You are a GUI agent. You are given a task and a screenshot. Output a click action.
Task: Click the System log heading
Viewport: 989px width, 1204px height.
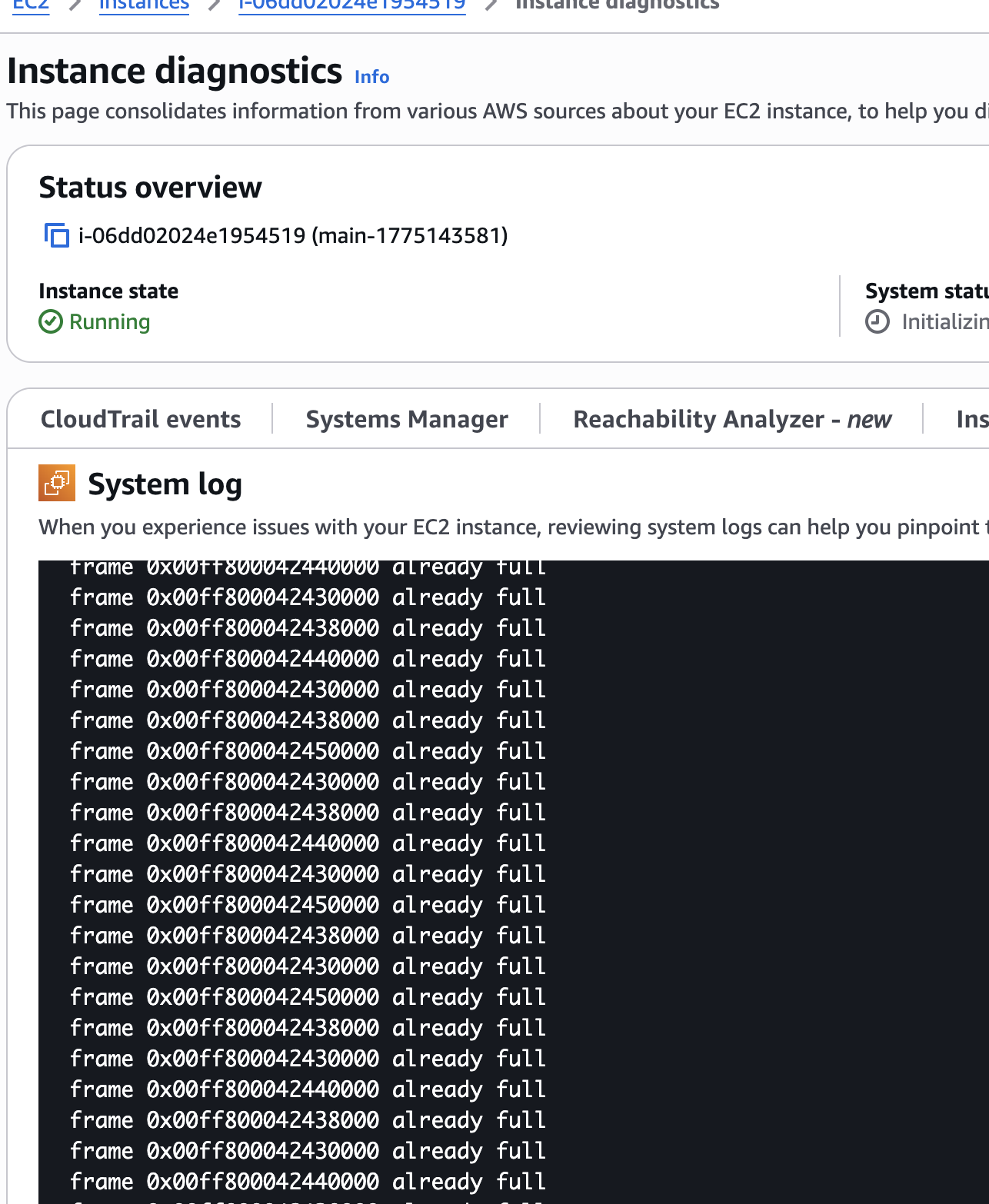pos(165,484)
